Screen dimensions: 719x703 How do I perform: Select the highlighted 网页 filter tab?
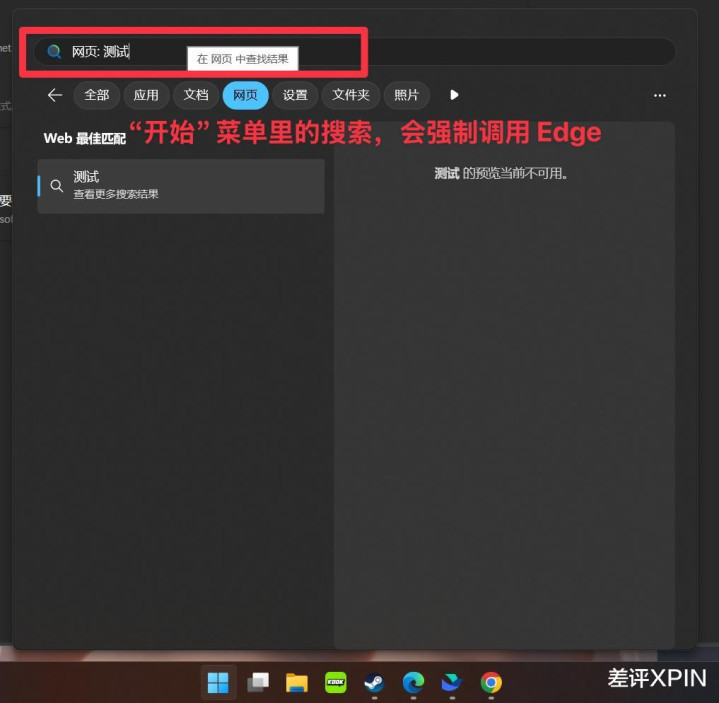245,95
